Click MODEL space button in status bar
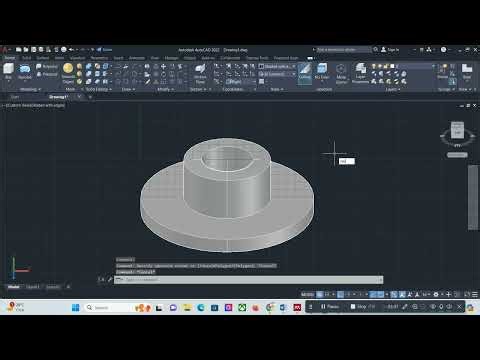 (307, 294)
